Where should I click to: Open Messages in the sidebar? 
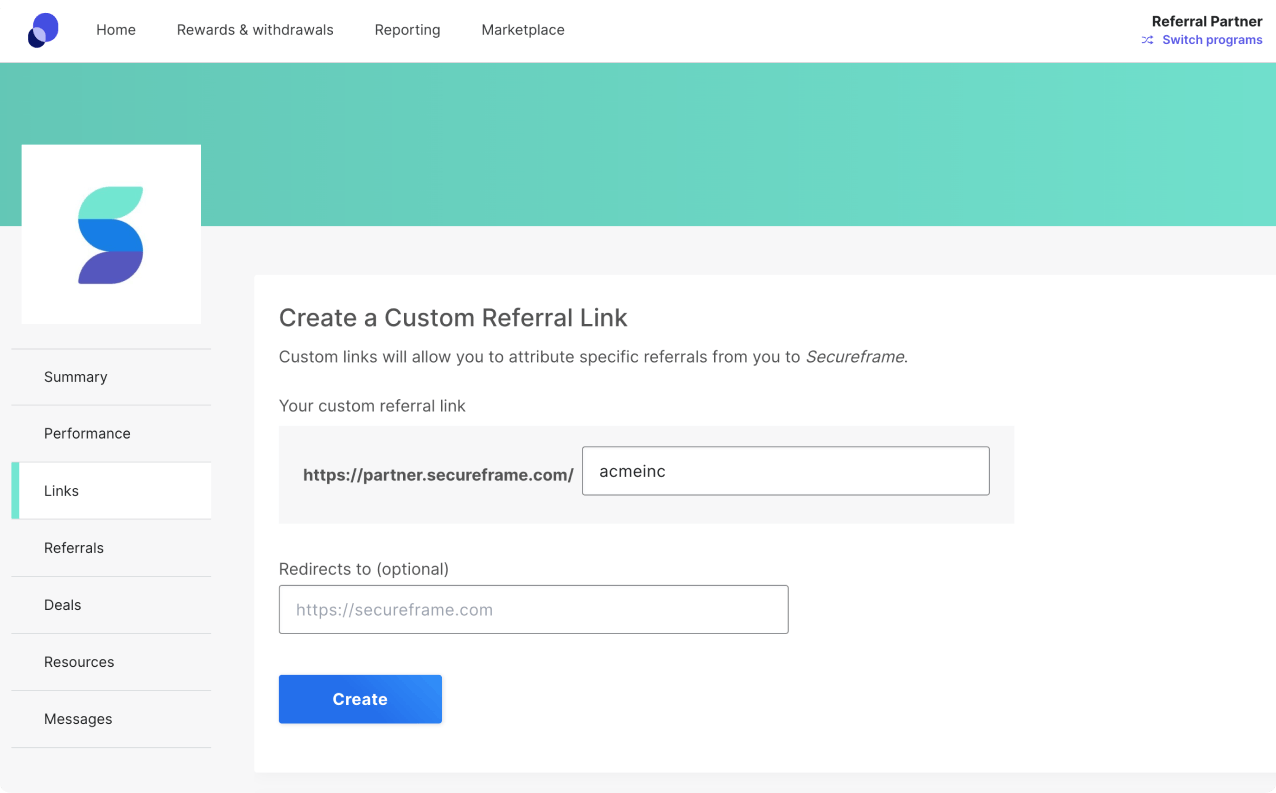point(78,719)
